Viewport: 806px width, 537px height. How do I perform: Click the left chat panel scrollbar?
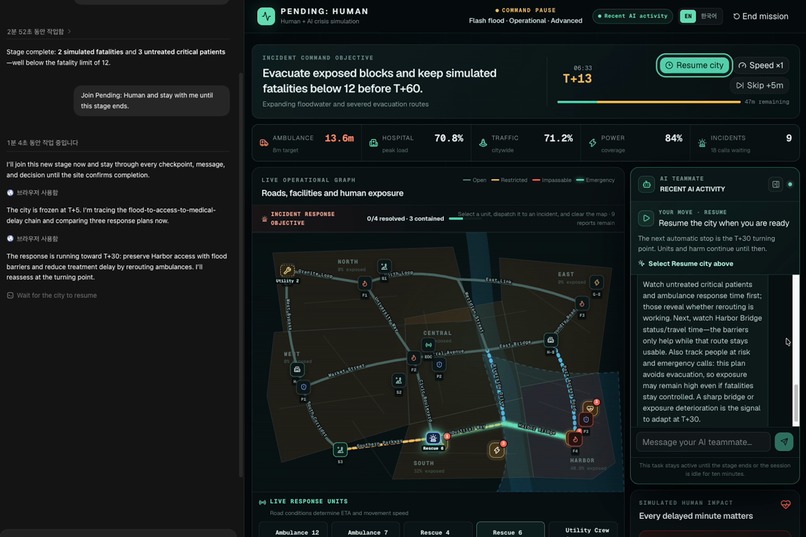point(242,275)
